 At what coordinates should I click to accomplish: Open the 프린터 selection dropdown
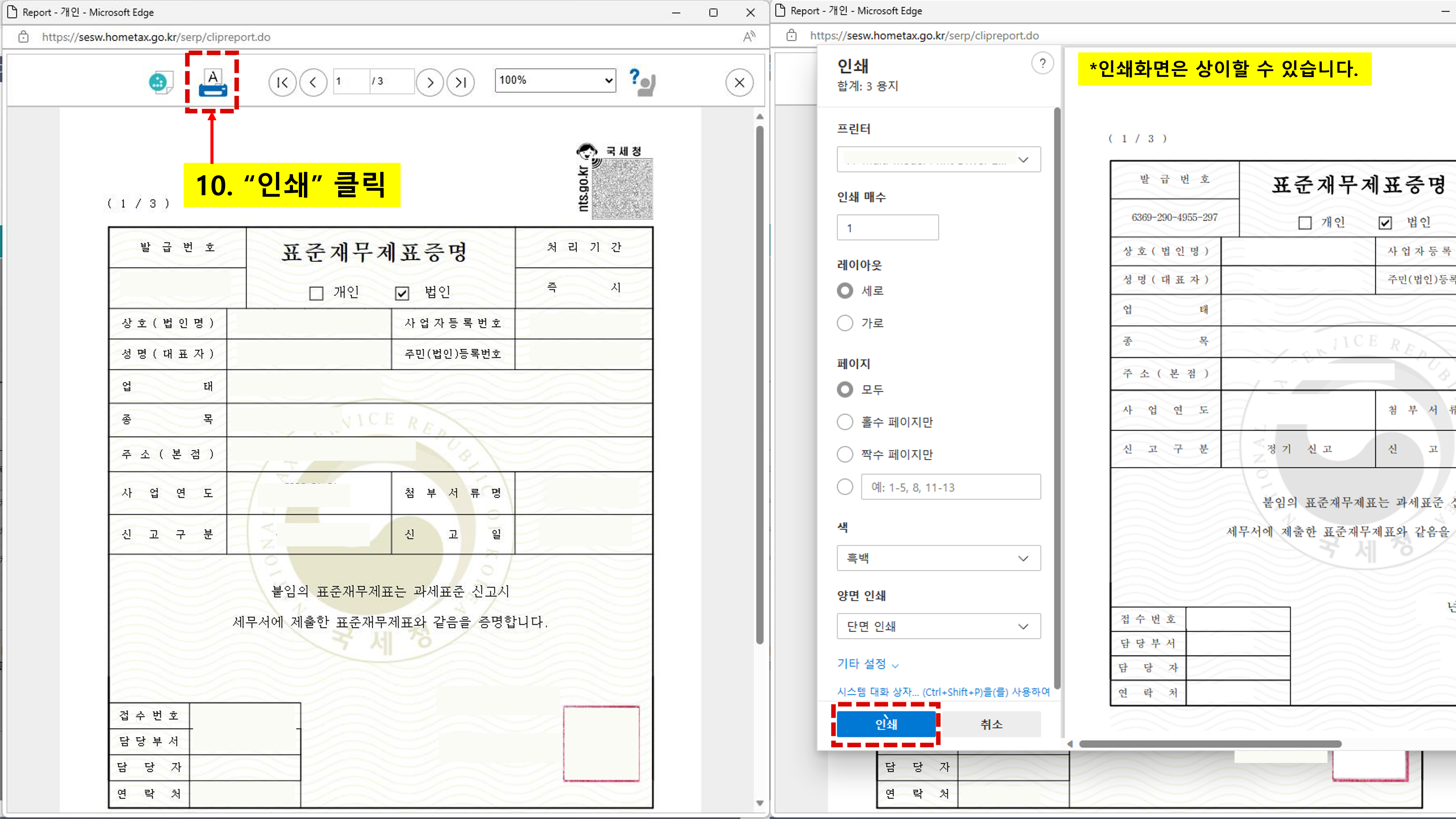point(938,159)
